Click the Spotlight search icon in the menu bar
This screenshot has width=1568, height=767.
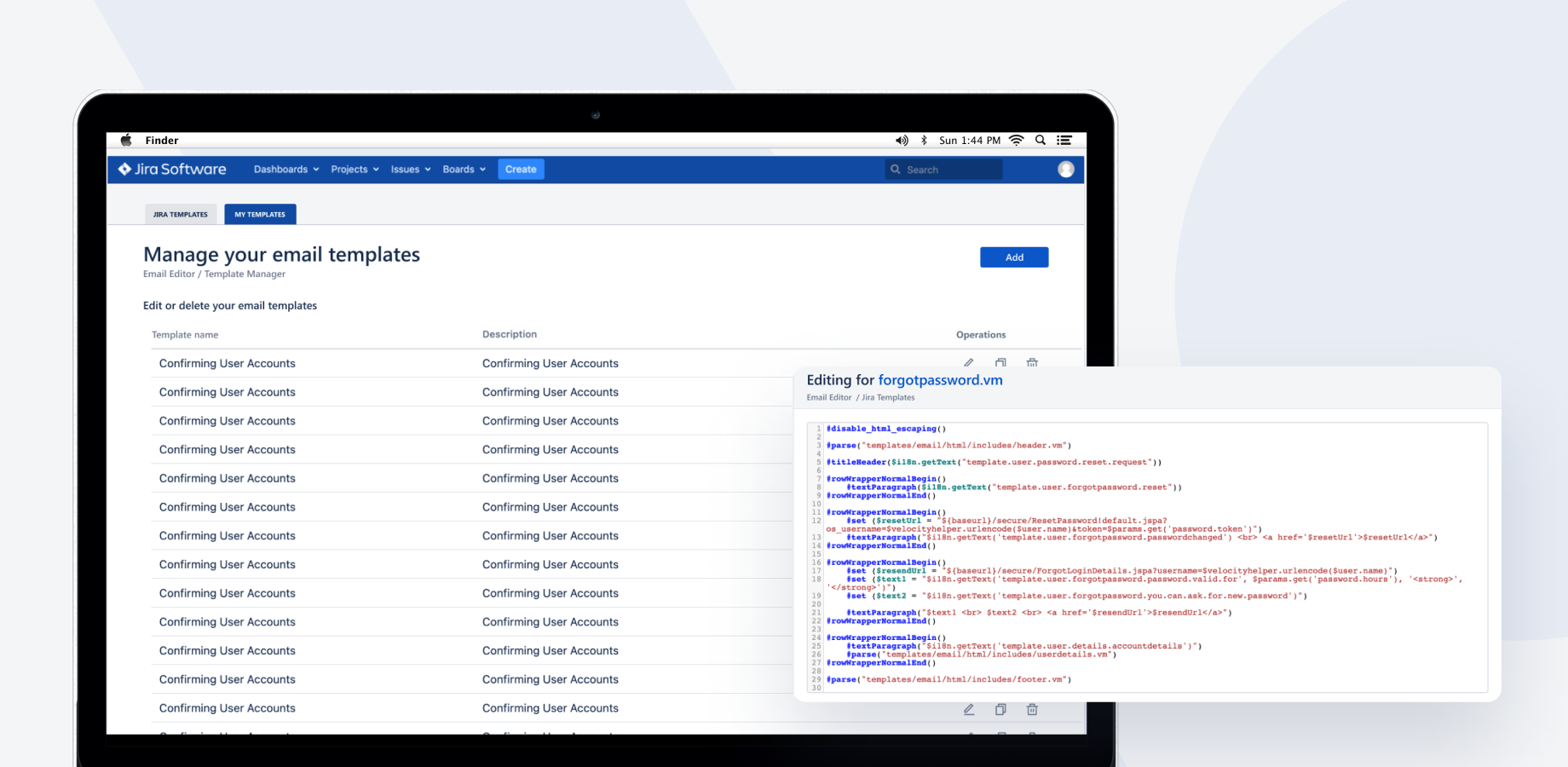pyautogui.click(x=1041, y=140)
